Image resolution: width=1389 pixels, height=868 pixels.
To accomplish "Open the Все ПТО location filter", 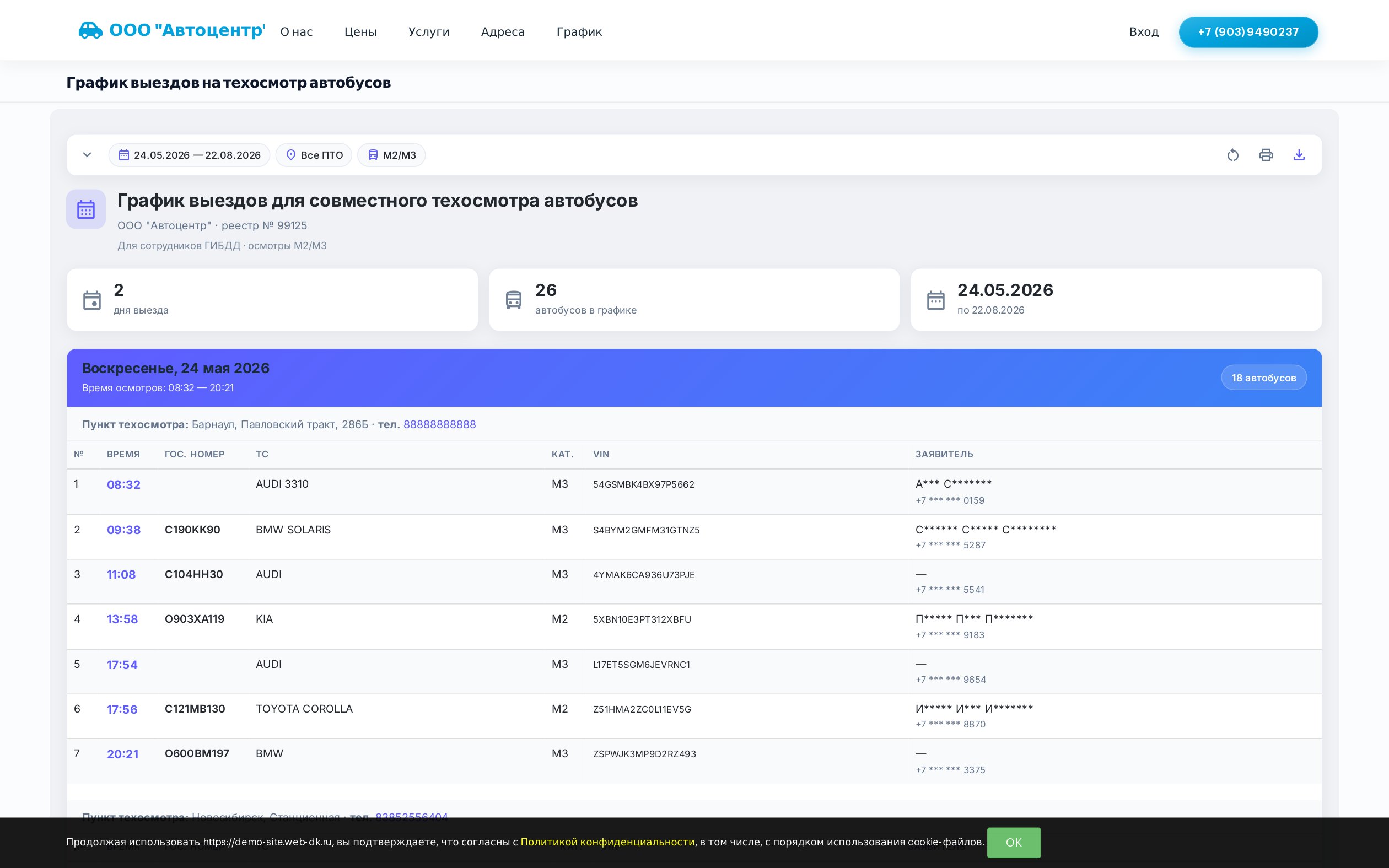I will (x=314, y=155).
